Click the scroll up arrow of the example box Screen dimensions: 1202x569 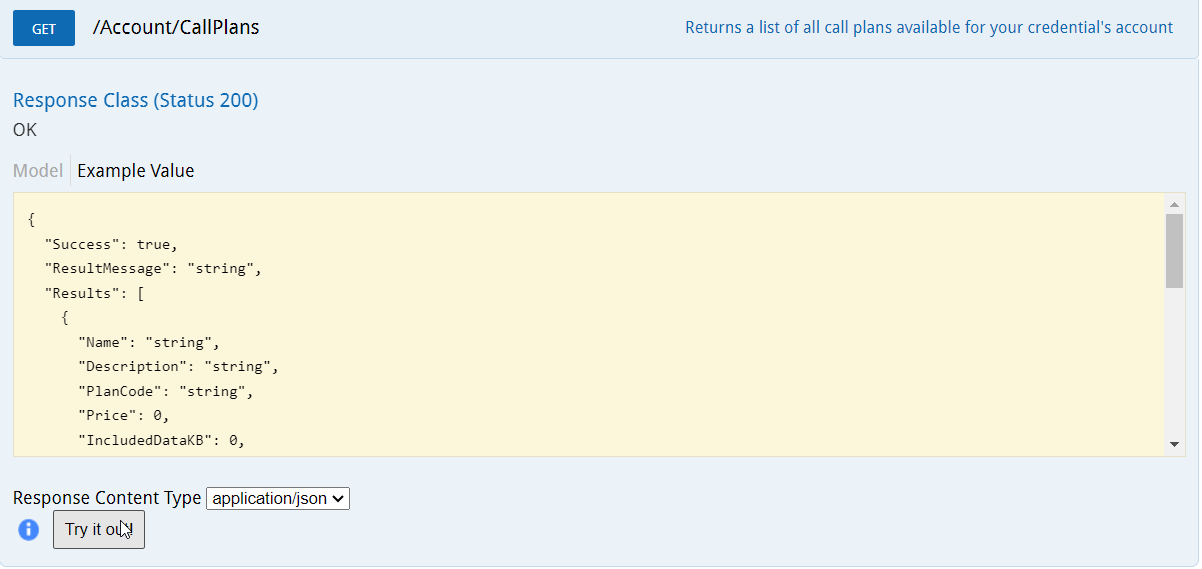[x=1174, y=205]
